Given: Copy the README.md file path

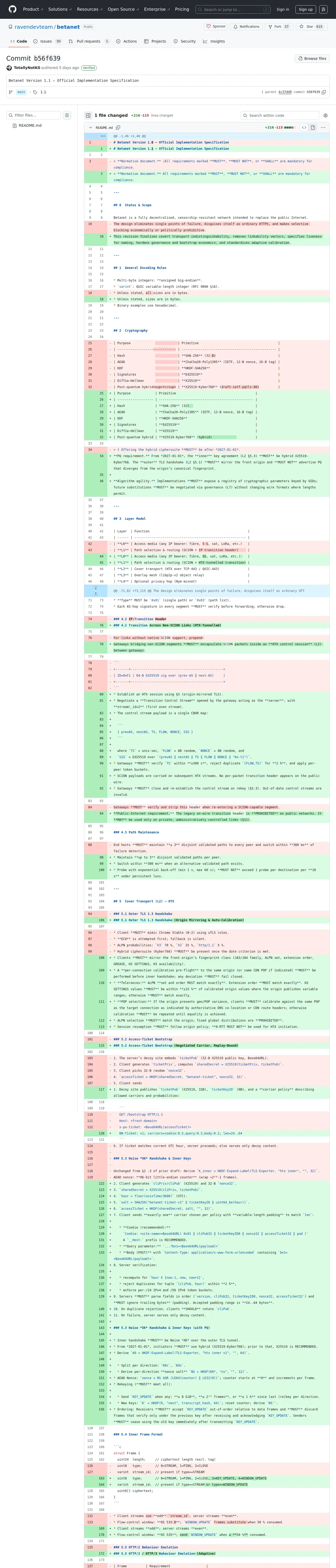Looking at the screenshot, I should pos(118,127).
